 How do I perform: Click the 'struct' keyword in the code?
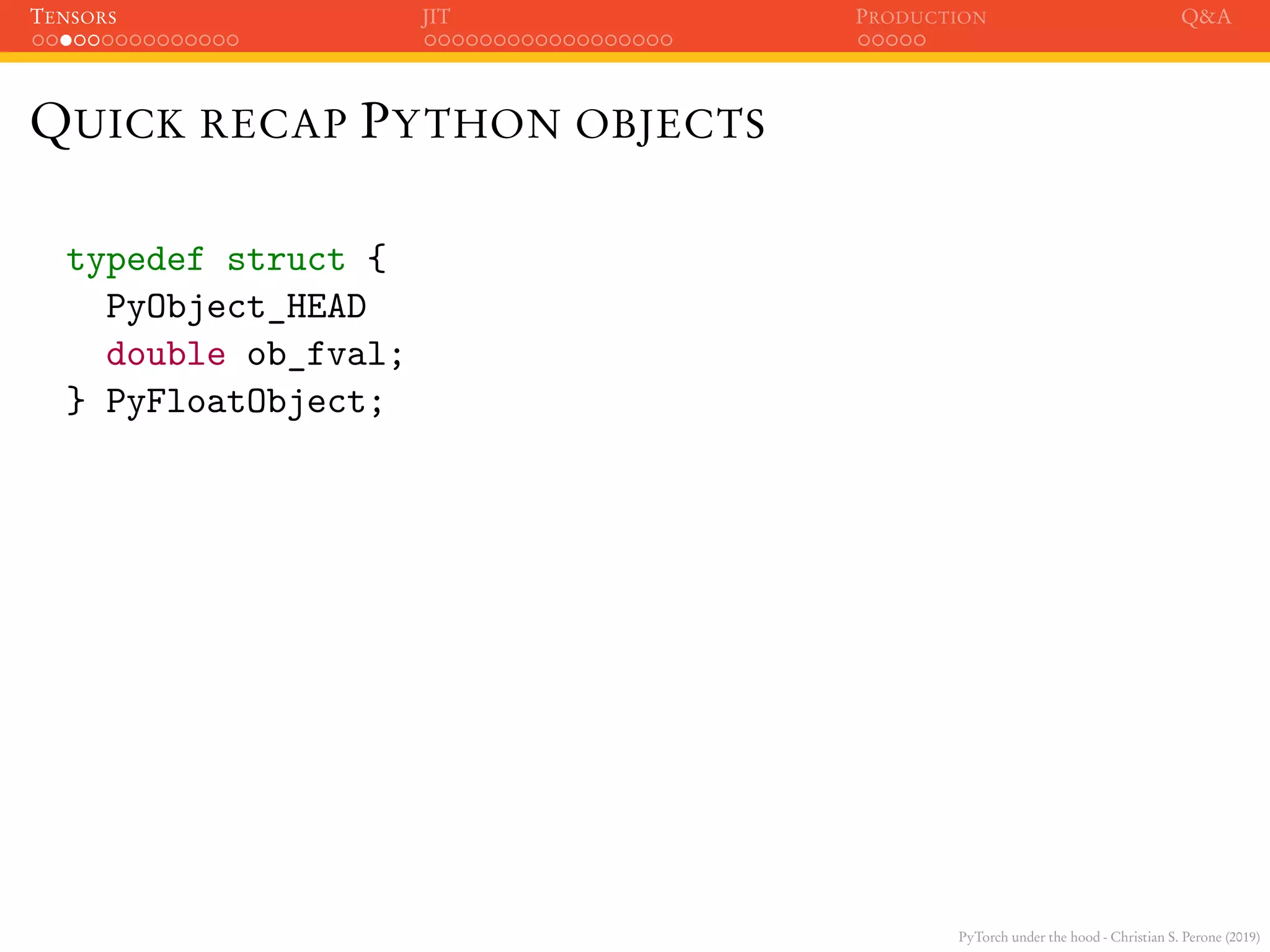pyautogui.click(x=286, y=260)
